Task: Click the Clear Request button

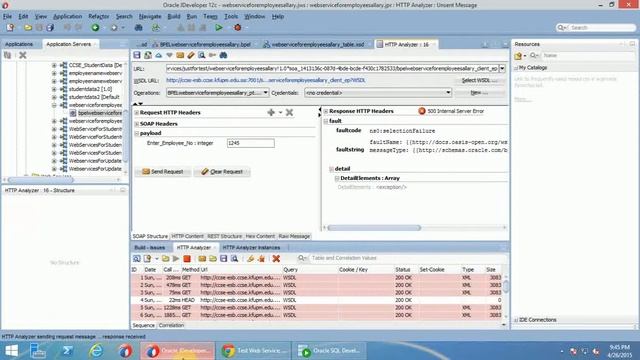Action: pos(222,172)
